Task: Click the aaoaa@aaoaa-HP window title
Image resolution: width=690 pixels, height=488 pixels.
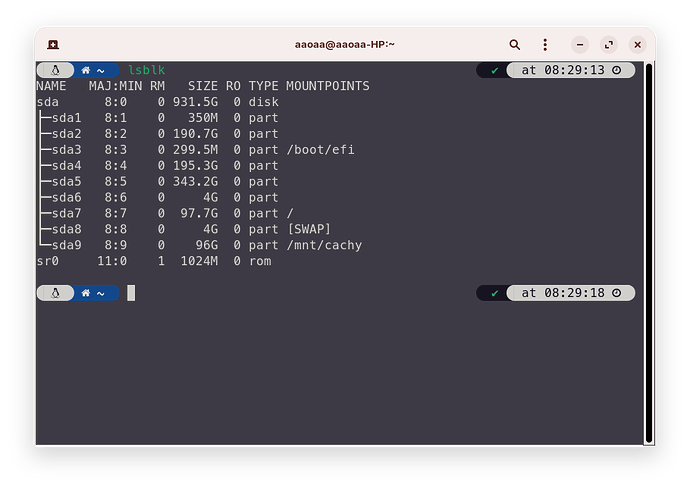Action: tap(344, 45)
